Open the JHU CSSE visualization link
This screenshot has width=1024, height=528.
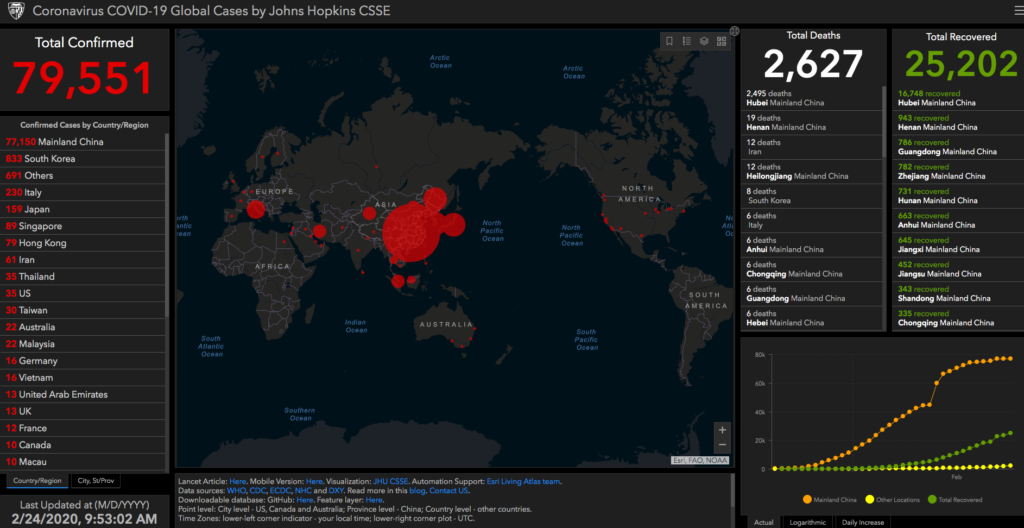[391, 482]
